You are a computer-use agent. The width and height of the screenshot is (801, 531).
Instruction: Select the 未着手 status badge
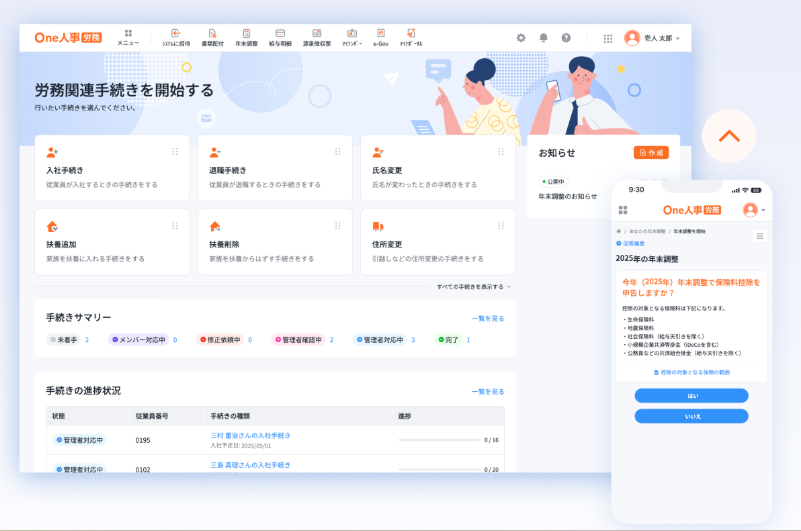coord(64,340)
